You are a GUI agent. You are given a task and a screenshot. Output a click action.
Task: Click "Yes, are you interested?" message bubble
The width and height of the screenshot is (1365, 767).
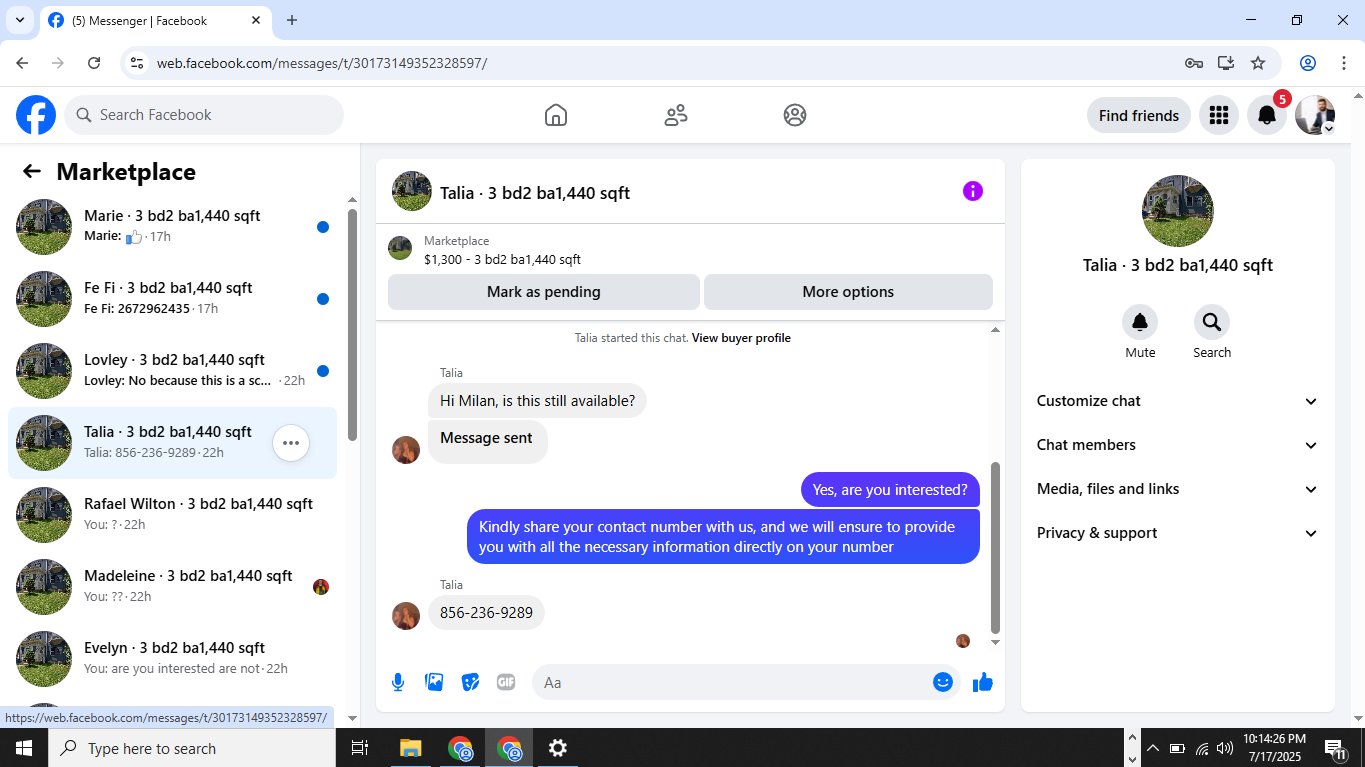(x=890, y=489)
